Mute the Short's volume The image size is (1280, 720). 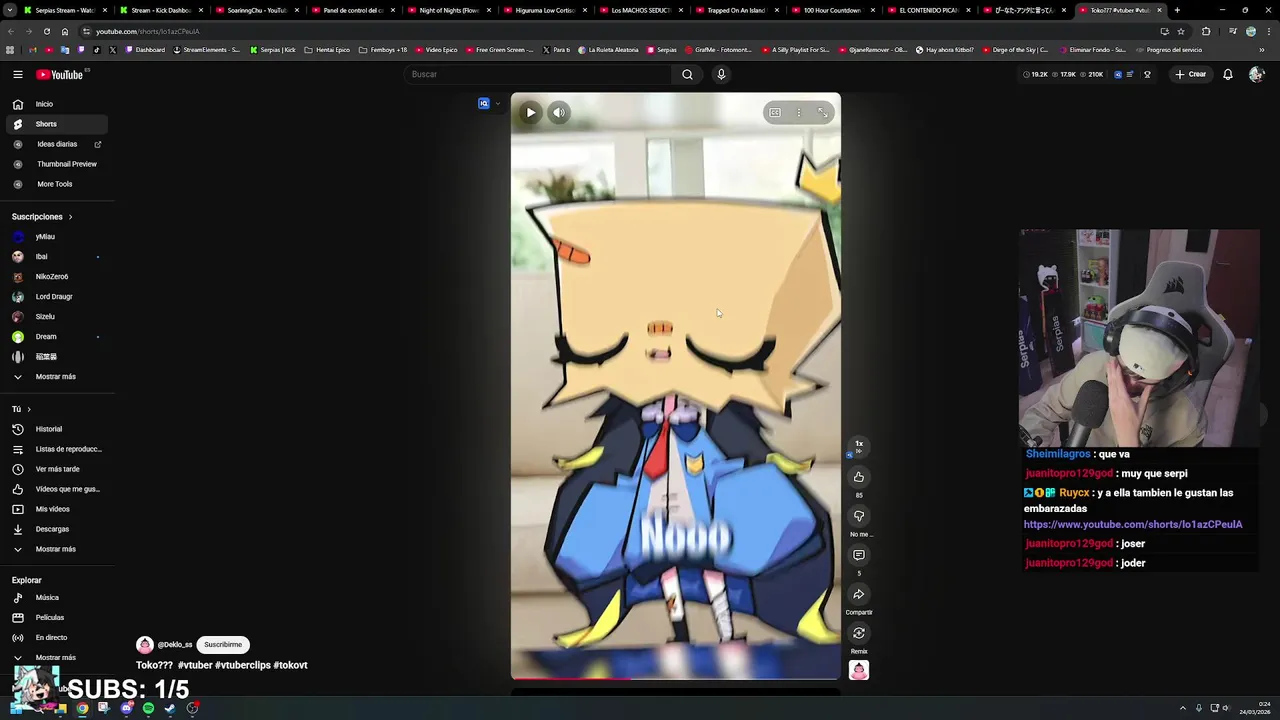point(559,113)
